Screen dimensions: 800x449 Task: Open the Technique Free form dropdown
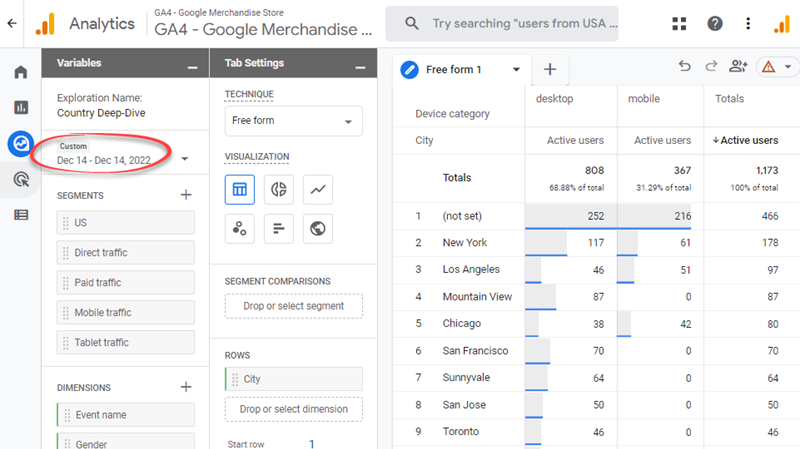pyautogui.click(x=293, y=121)
